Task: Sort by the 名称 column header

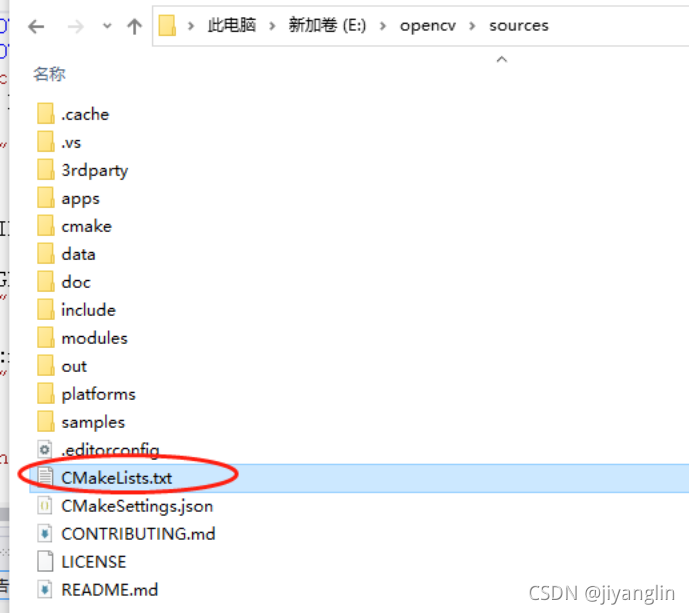Action: [x=49, y=74]
